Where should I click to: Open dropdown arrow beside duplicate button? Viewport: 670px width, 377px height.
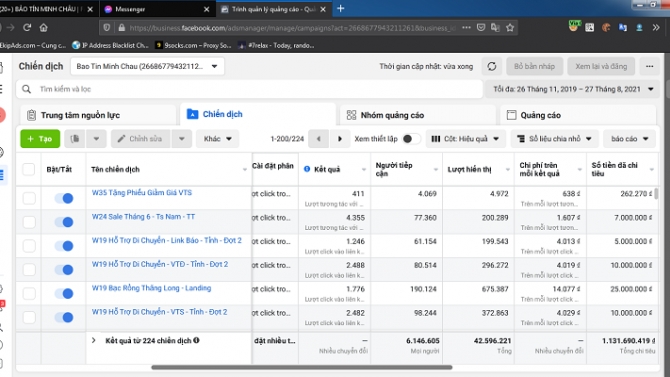(96, 138)
